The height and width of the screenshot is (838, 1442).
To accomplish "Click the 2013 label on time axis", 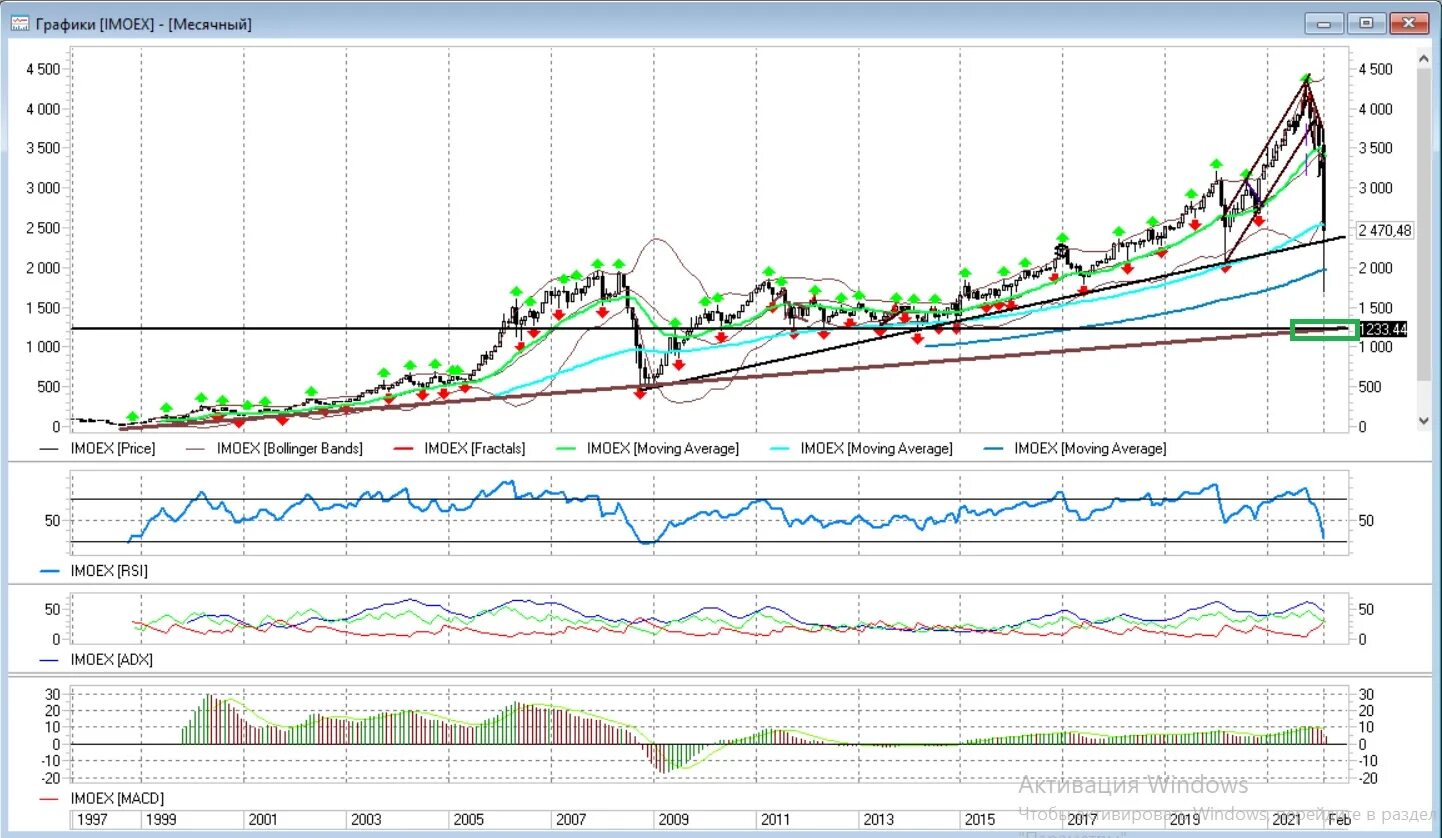I will point(878,820).
